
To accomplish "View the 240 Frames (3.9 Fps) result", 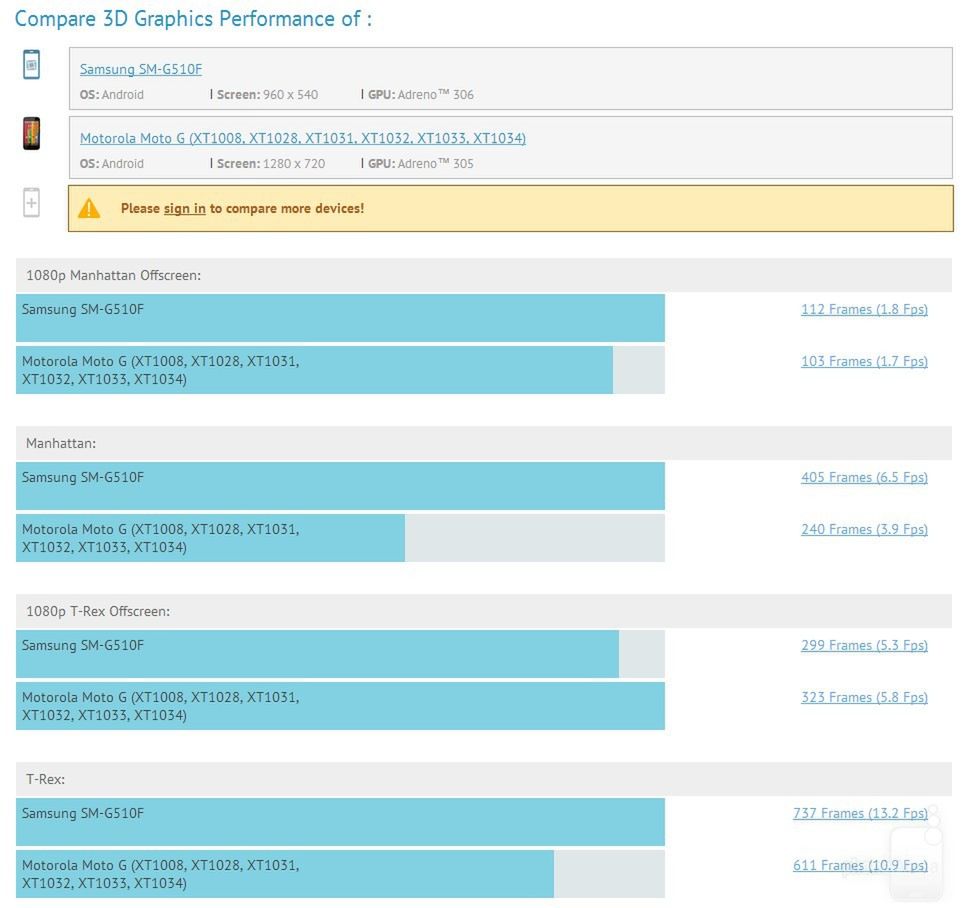I will [864, 529].
